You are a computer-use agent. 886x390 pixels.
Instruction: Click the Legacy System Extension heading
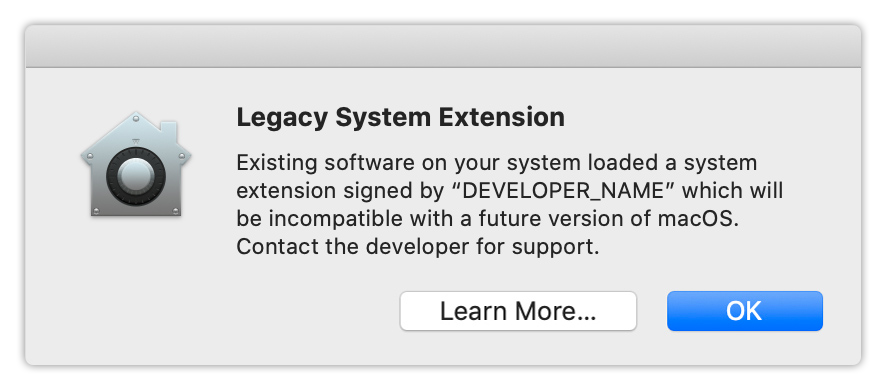400,118
